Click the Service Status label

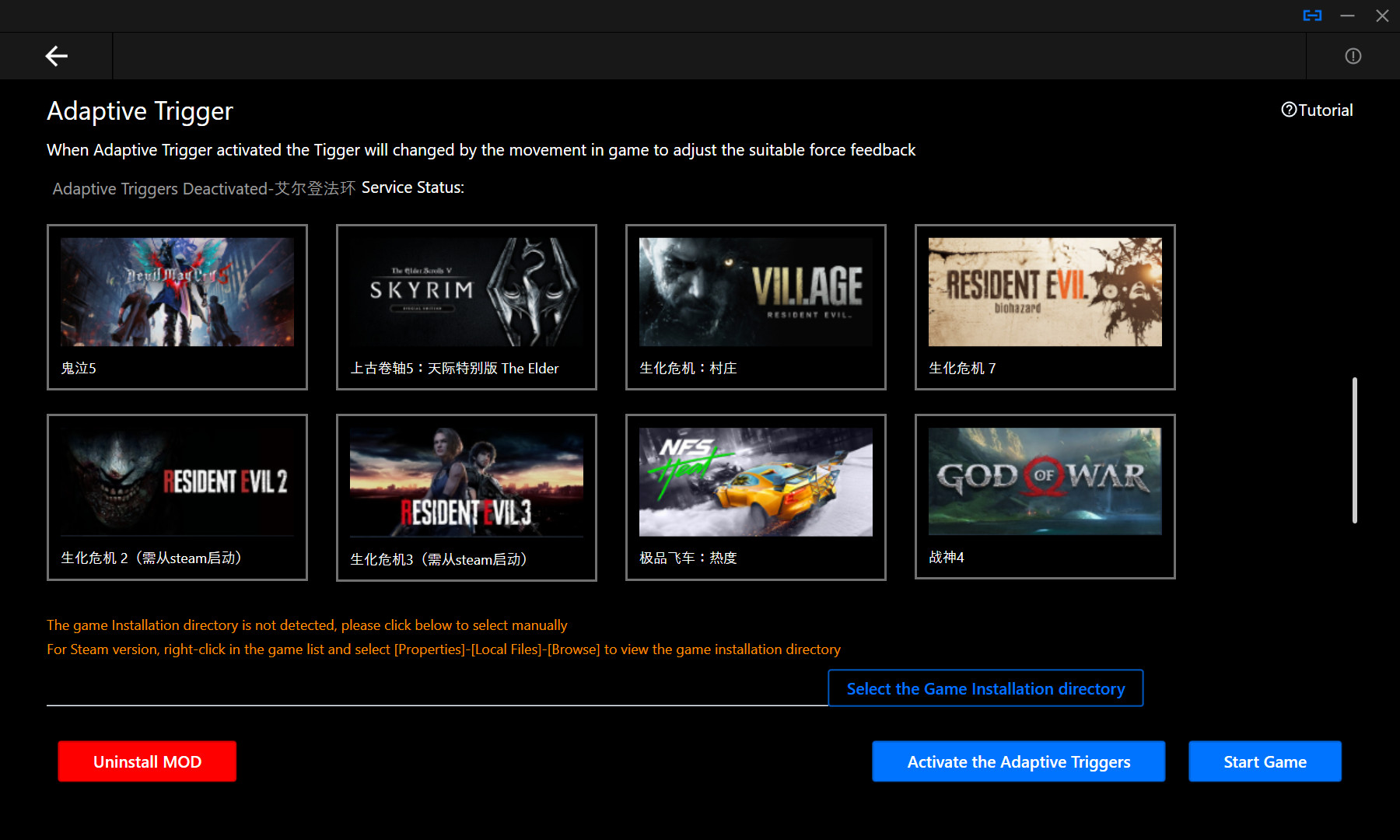413,187
